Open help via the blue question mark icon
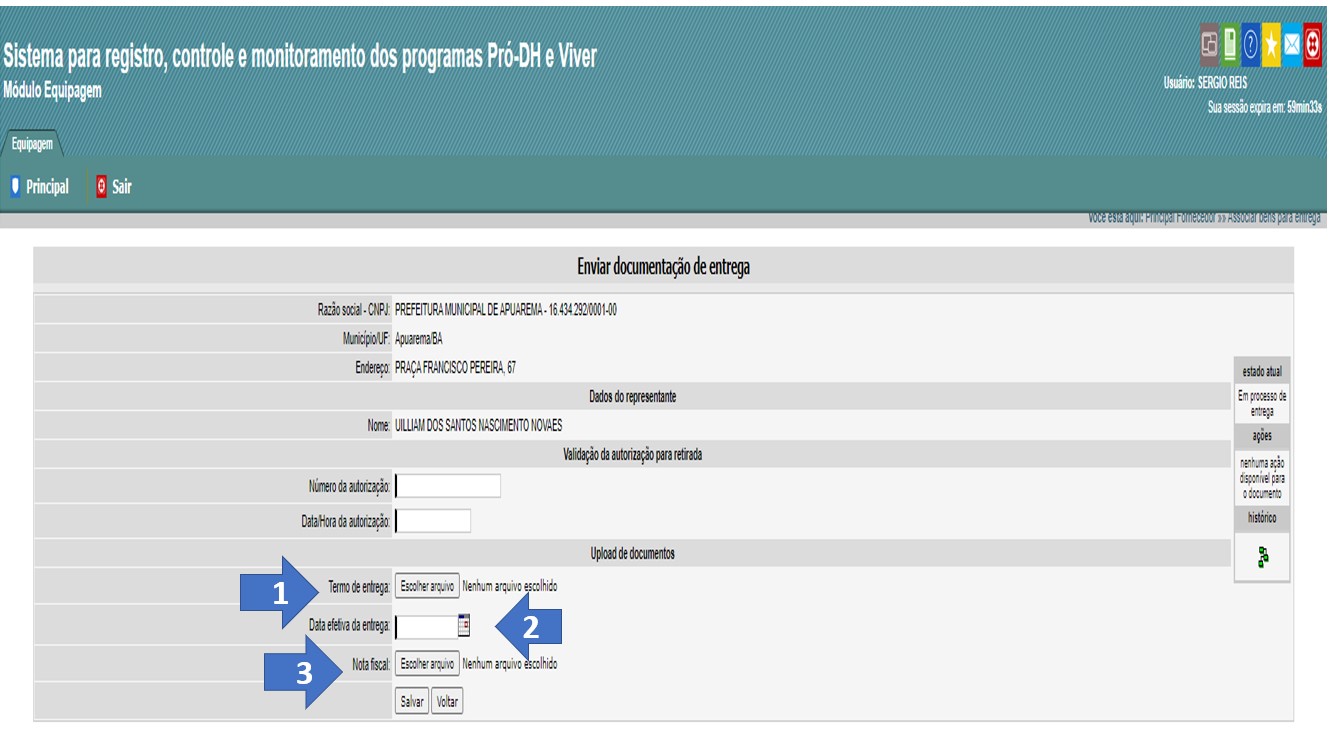 coord(1251,45)
